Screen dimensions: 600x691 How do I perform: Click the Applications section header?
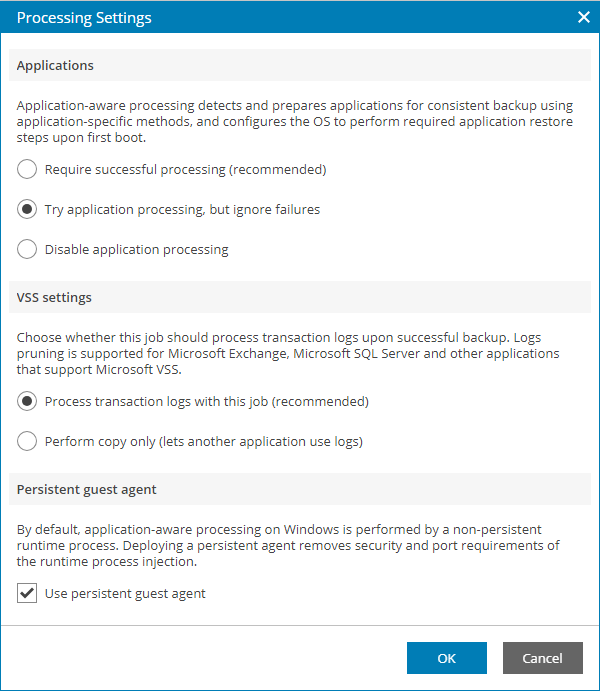[55, 65]
